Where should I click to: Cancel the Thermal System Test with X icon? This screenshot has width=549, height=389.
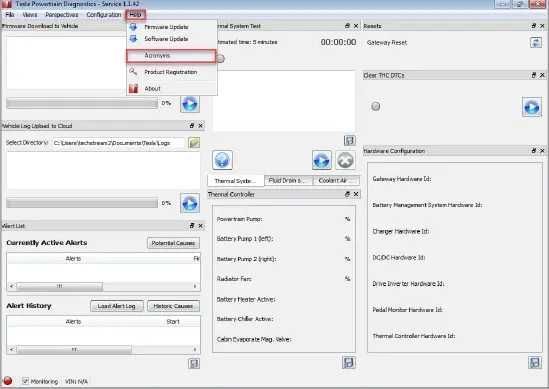tap(345, 160)
